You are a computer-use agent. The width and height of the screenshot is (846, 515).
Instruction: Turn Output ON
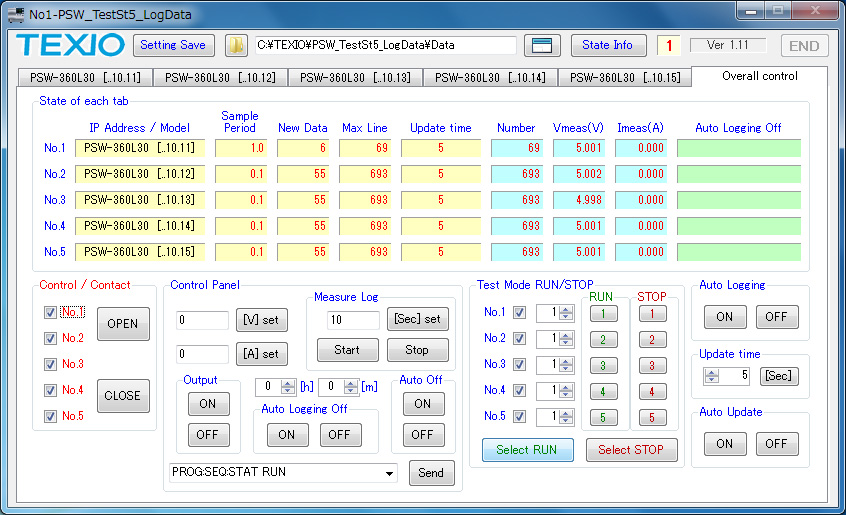208,404
